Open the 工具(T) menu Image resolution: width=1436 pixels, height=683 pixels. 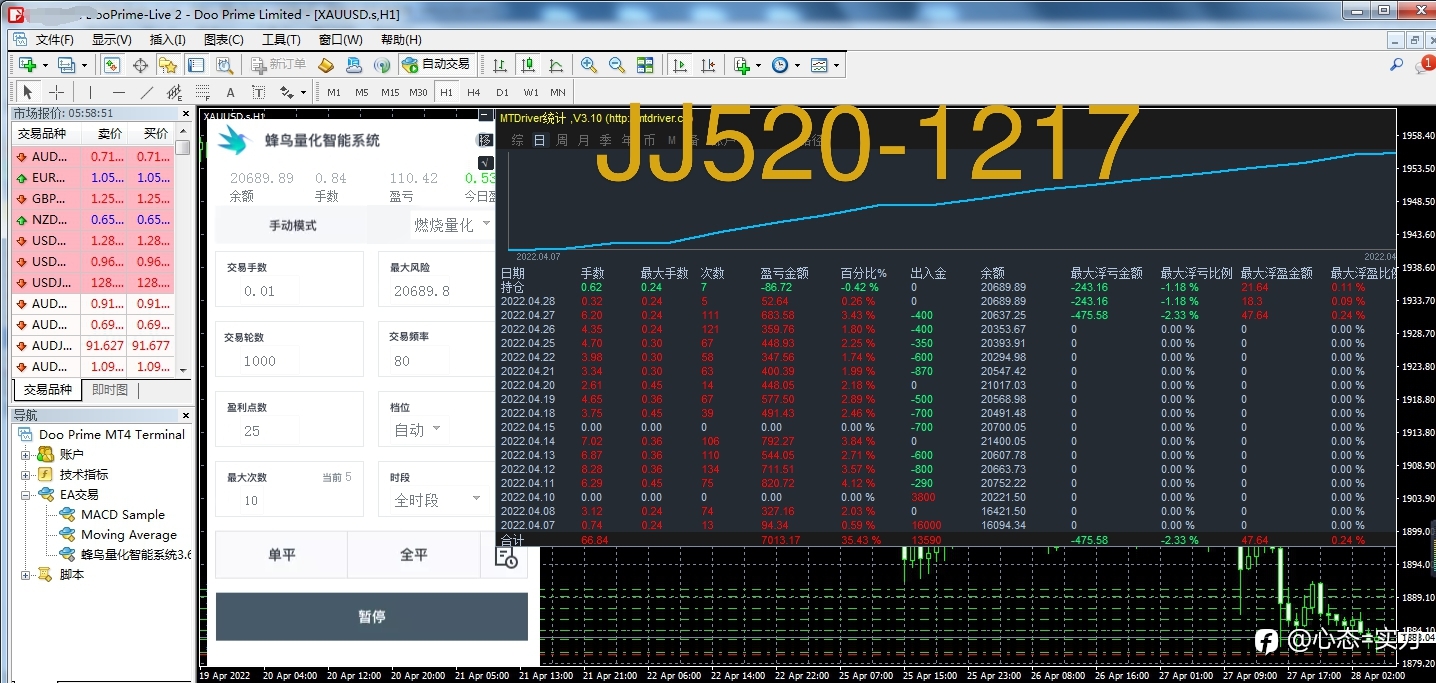point(281,40)
